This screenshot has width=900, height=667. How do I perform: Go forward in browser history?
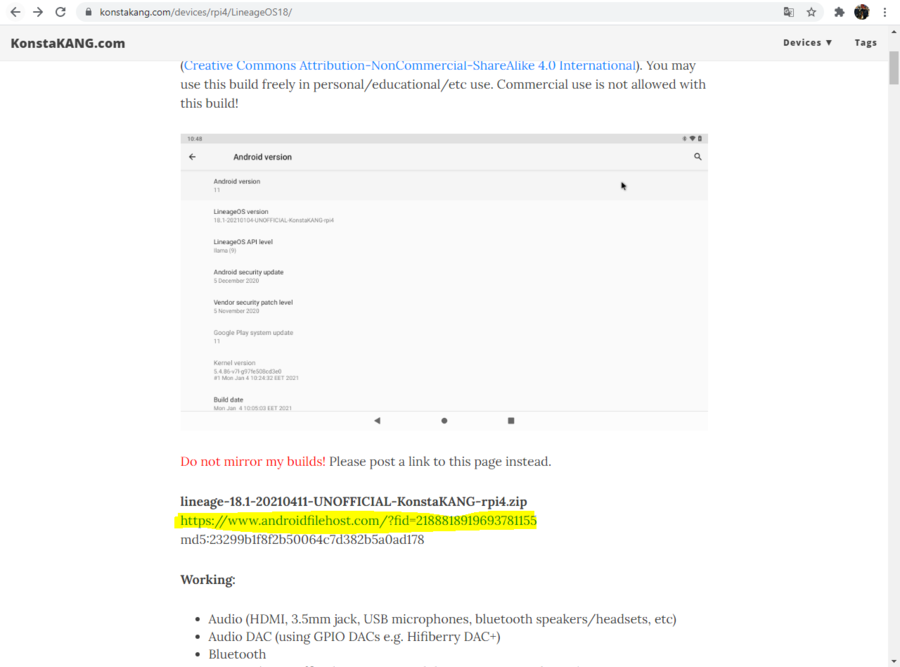click(x=38, y=12)
